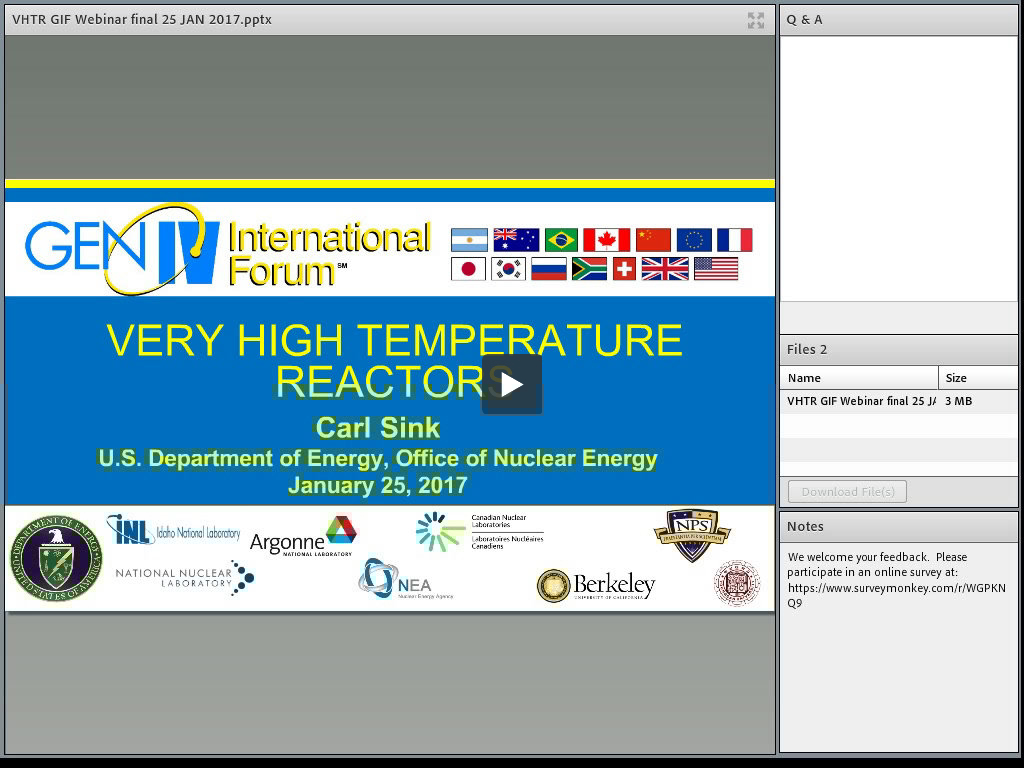Select the VHTR GIF Webinar file entry
The image size is (1024, 768).
click(x=860, y=400)
